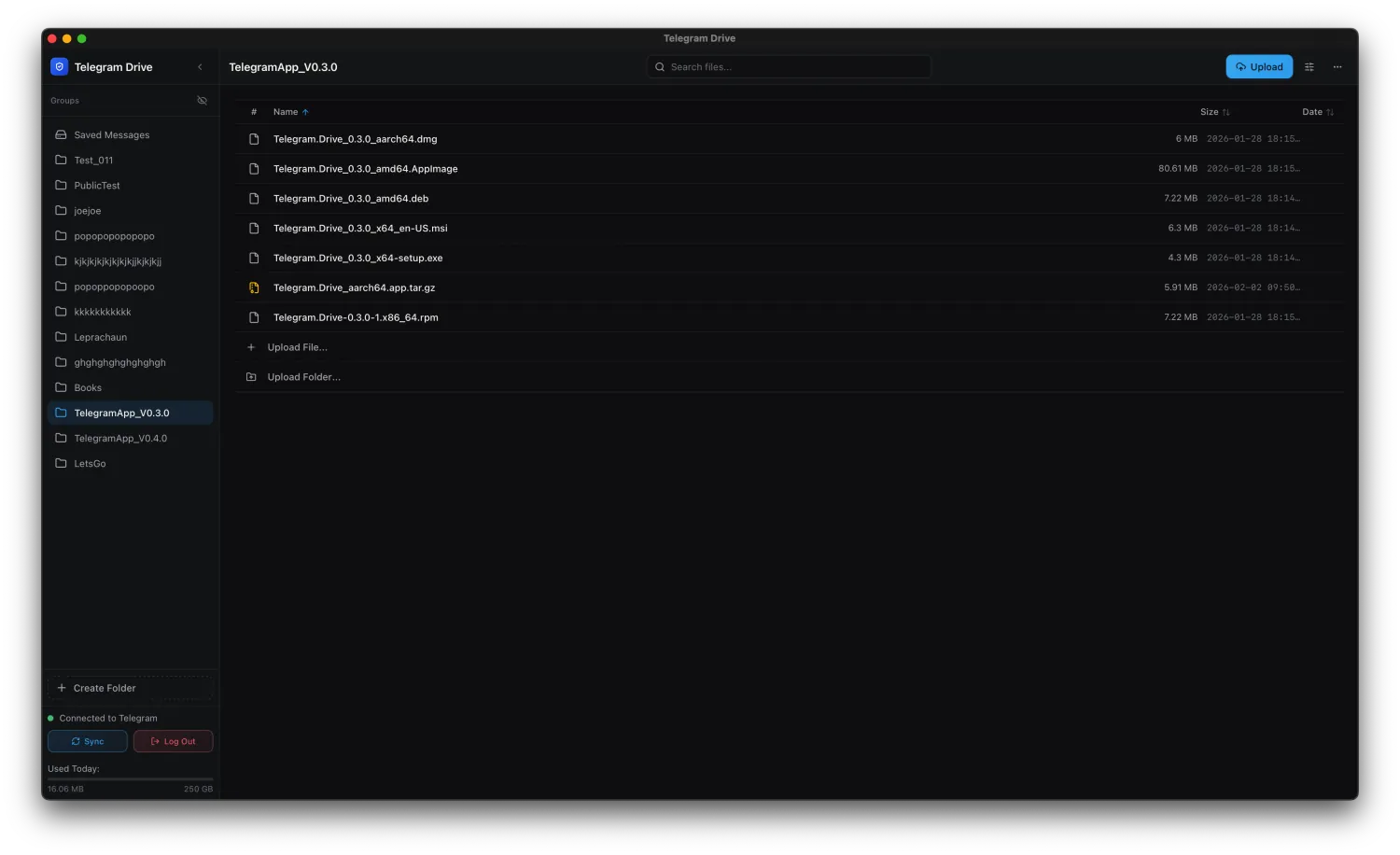Click the 2026-02-02 09:50 date value

tap(1253, 287)
